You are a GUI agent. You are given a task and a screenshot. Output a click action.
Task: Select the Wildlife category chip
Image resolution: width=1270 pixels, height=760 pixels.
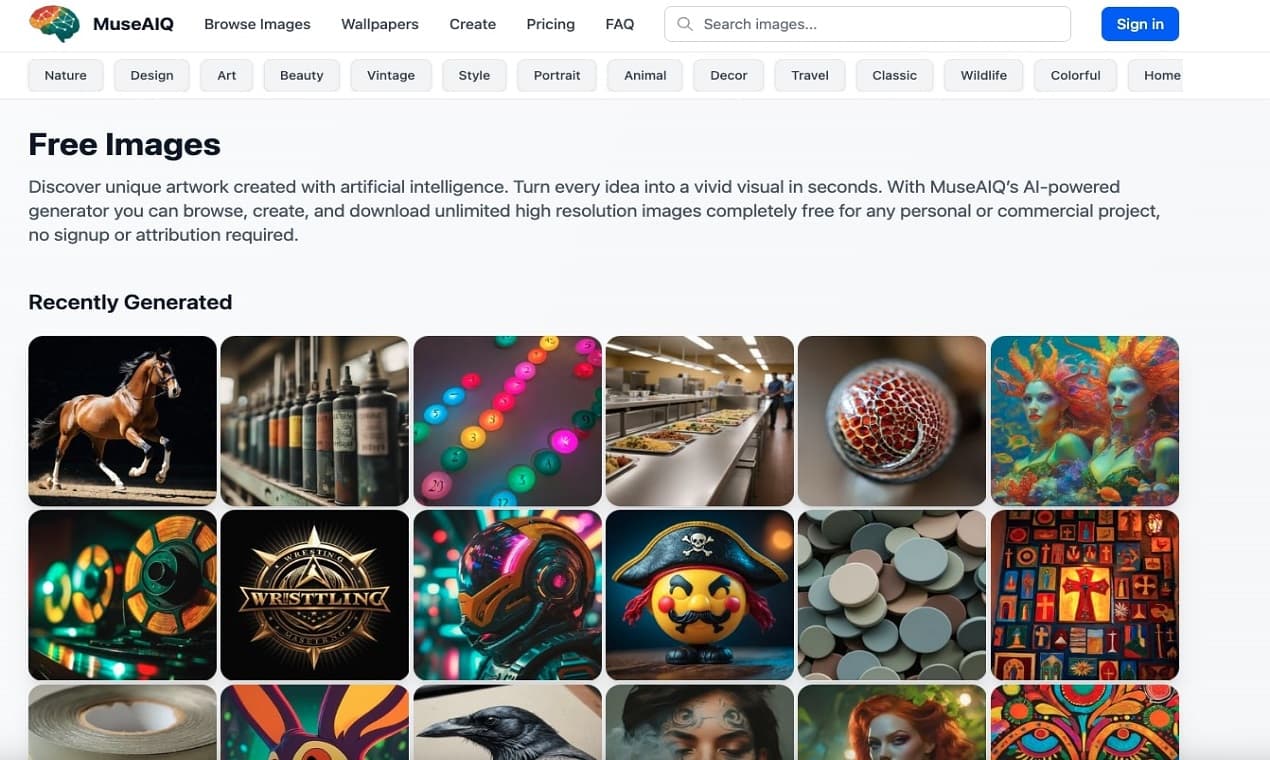click(984, 75)
